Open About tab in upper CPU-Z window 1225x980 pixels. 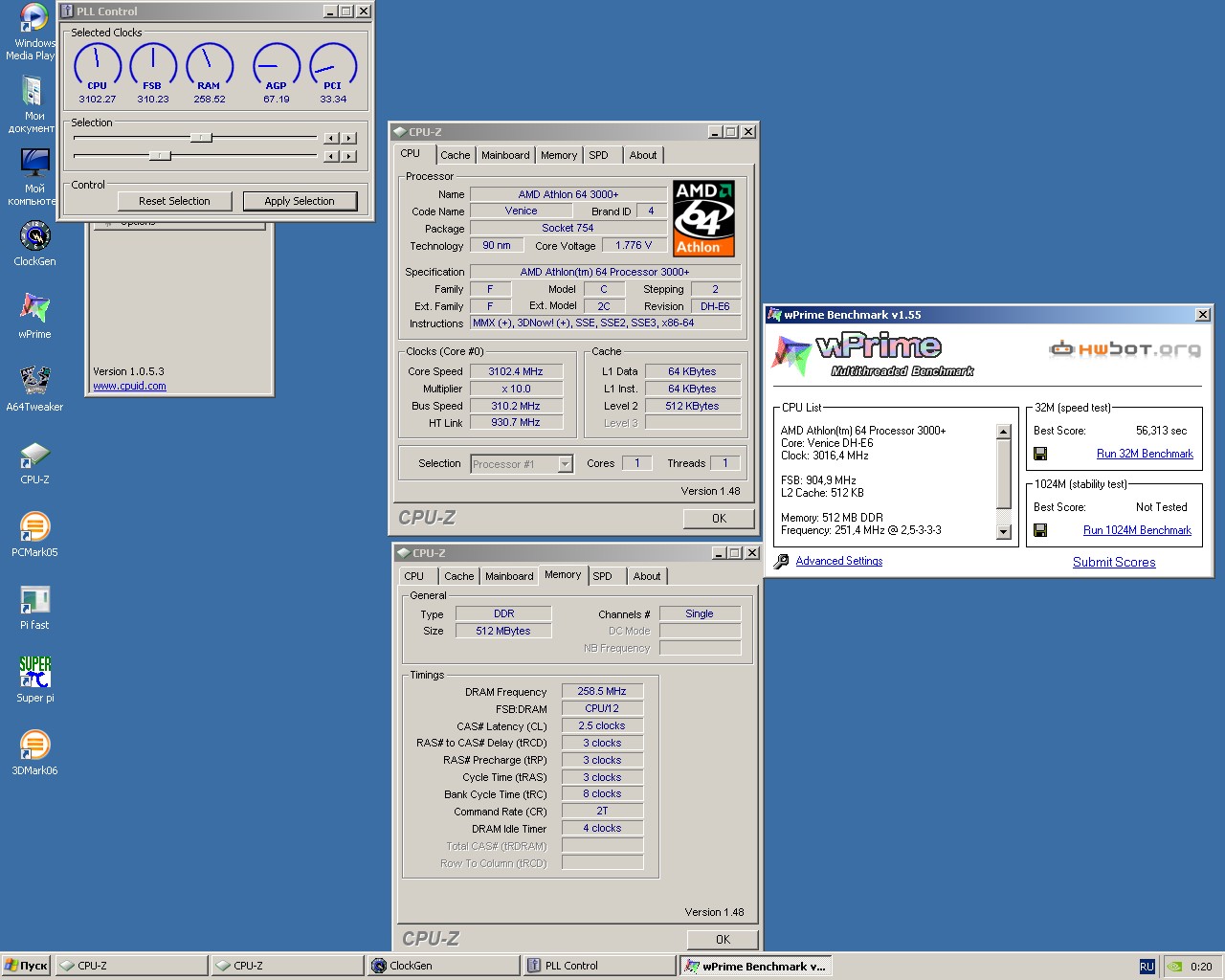click(x=643, y=155)
